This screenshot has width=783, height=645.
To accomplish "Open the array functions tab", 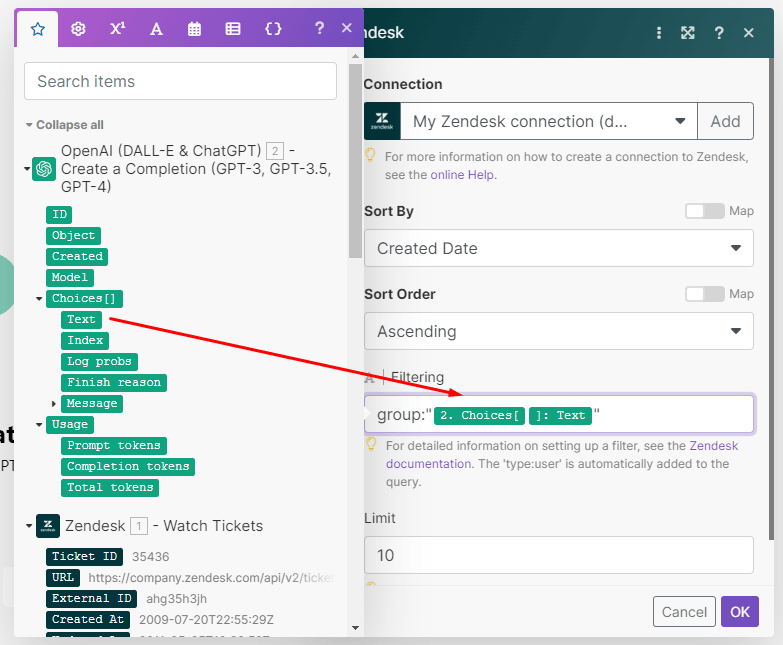I will pos(233,29).
